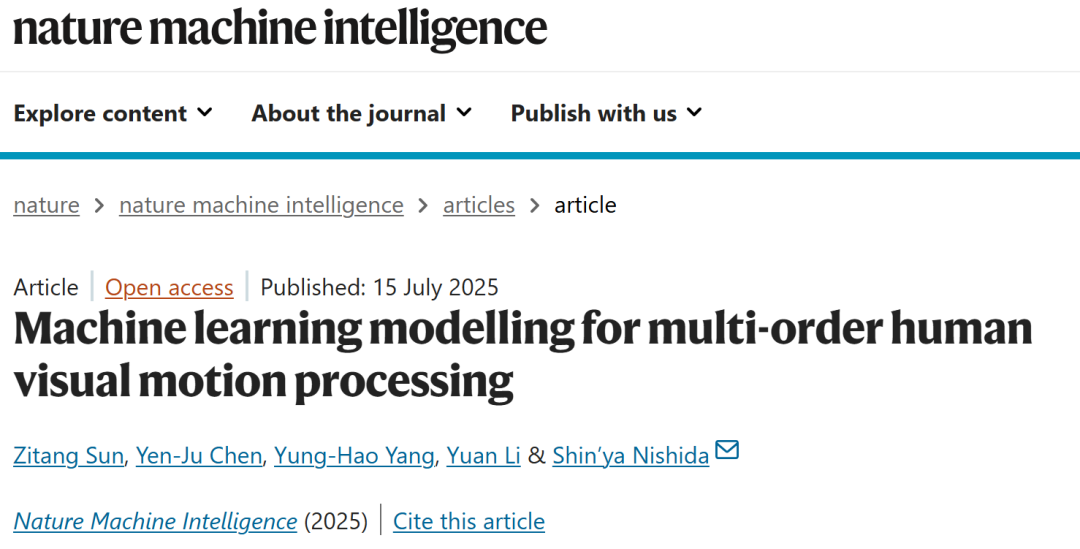
Task: Click the Nature Machine Intelligence header logo
Action: click(x=280, y=28)
